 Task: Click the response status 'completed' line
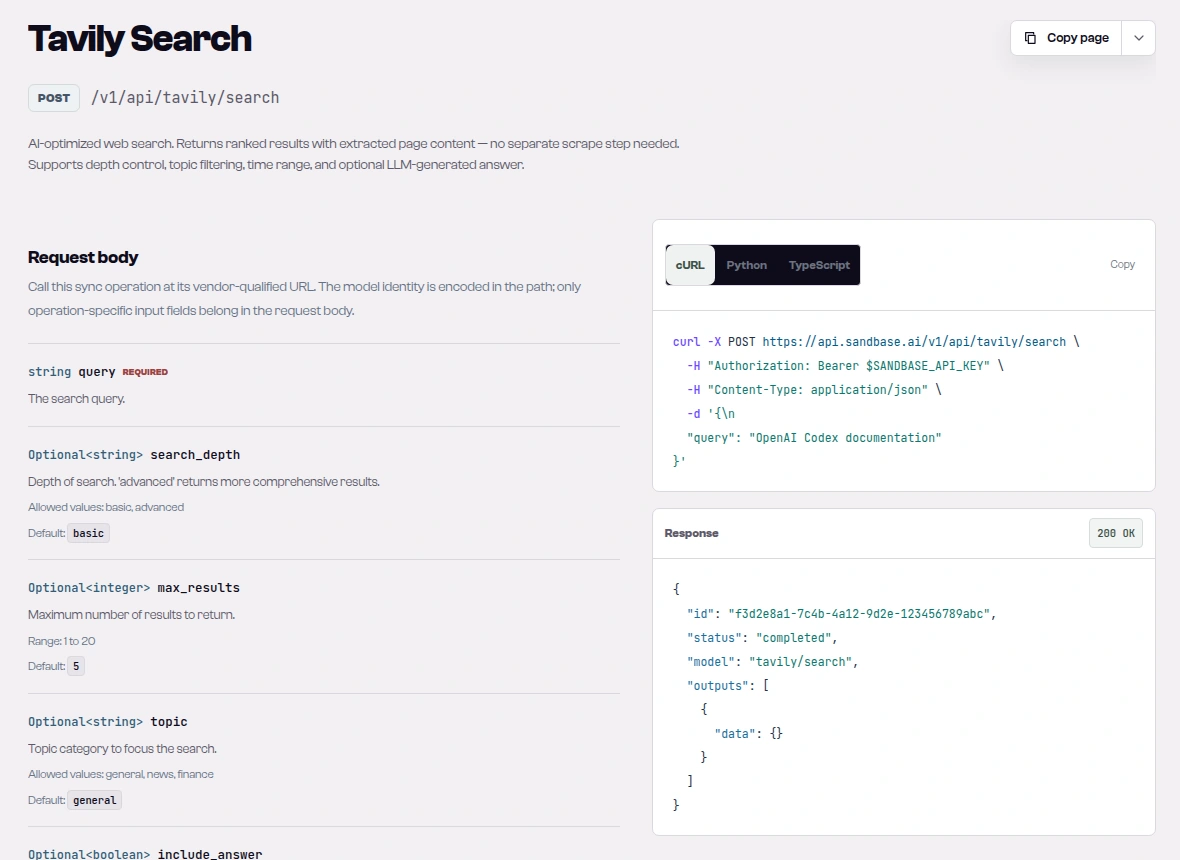pyautogui.click(x=762, y=638)
